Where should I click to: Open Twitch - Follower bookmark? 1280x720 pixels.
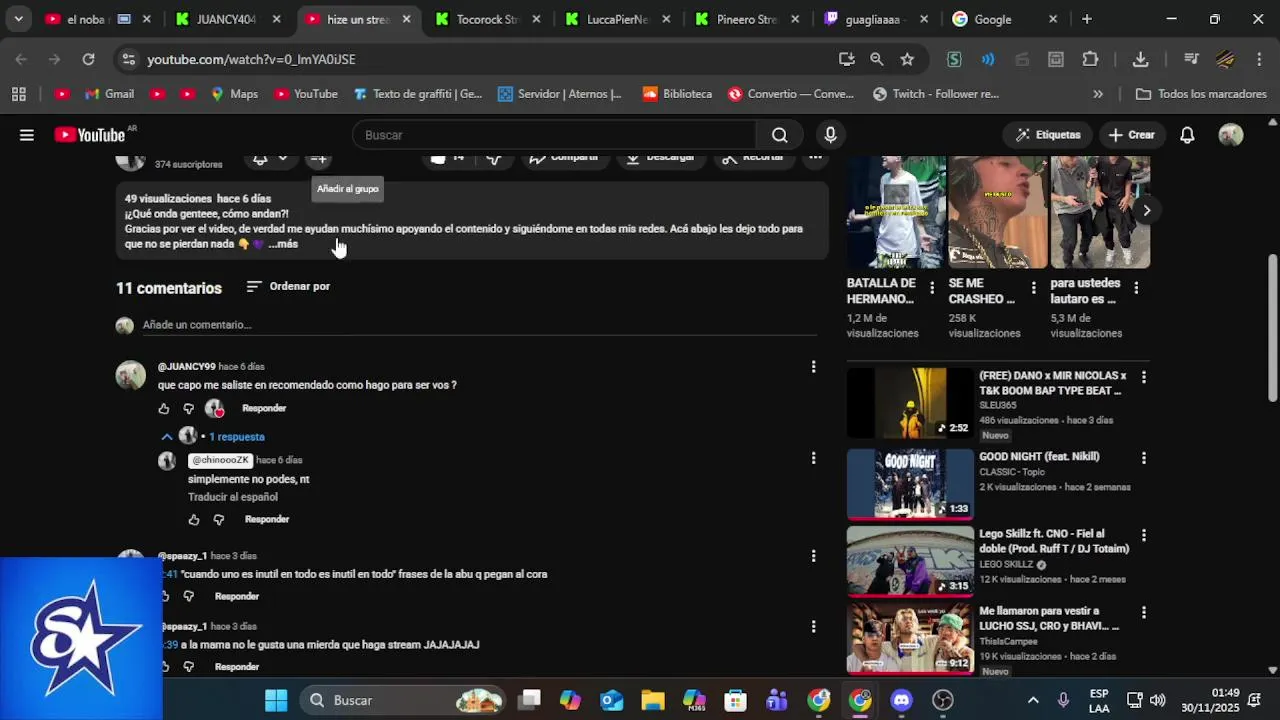point(935,94)
